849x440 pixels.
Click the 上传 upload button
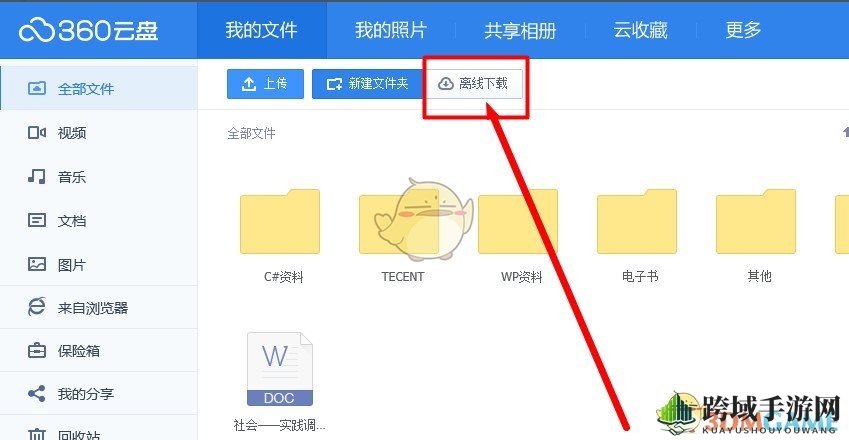(x=265, y=84)
